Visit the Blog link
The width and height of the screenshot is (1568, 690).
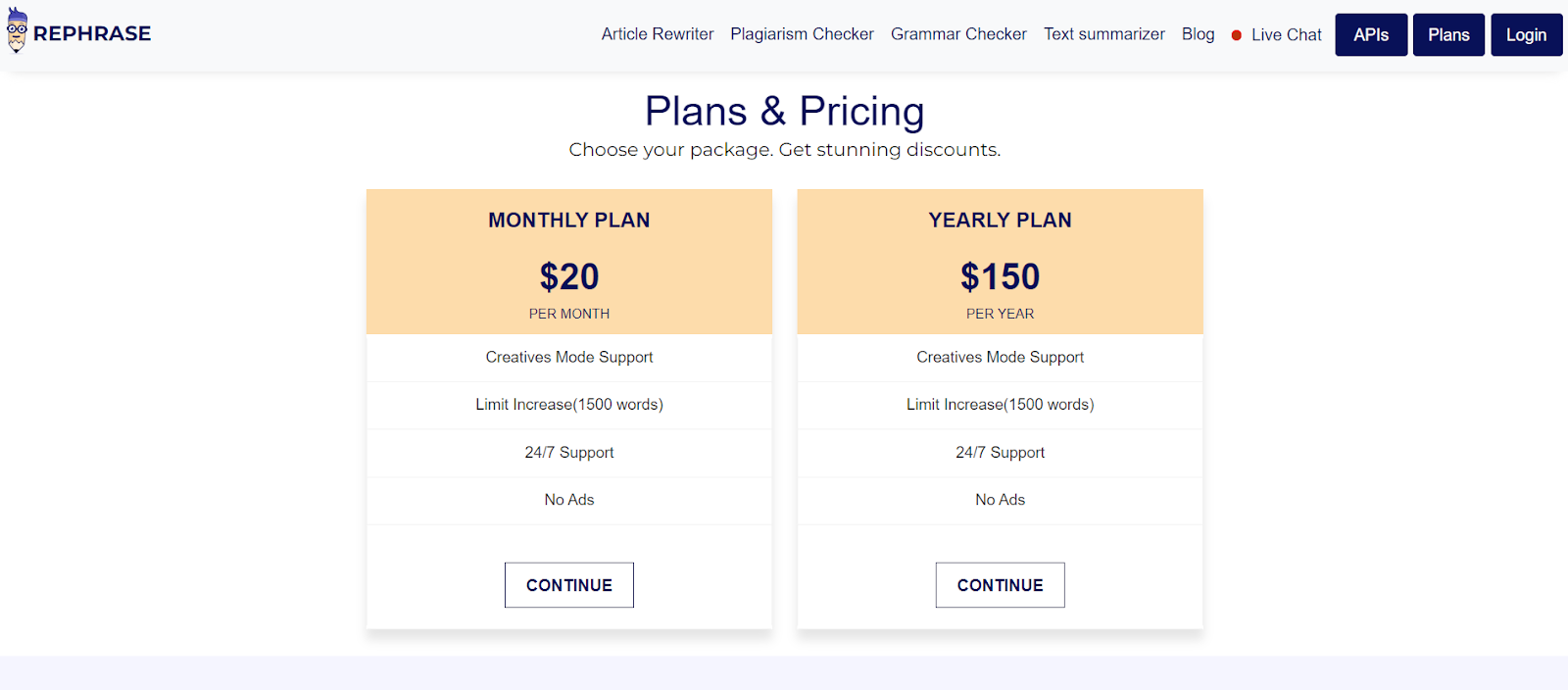1198,34
